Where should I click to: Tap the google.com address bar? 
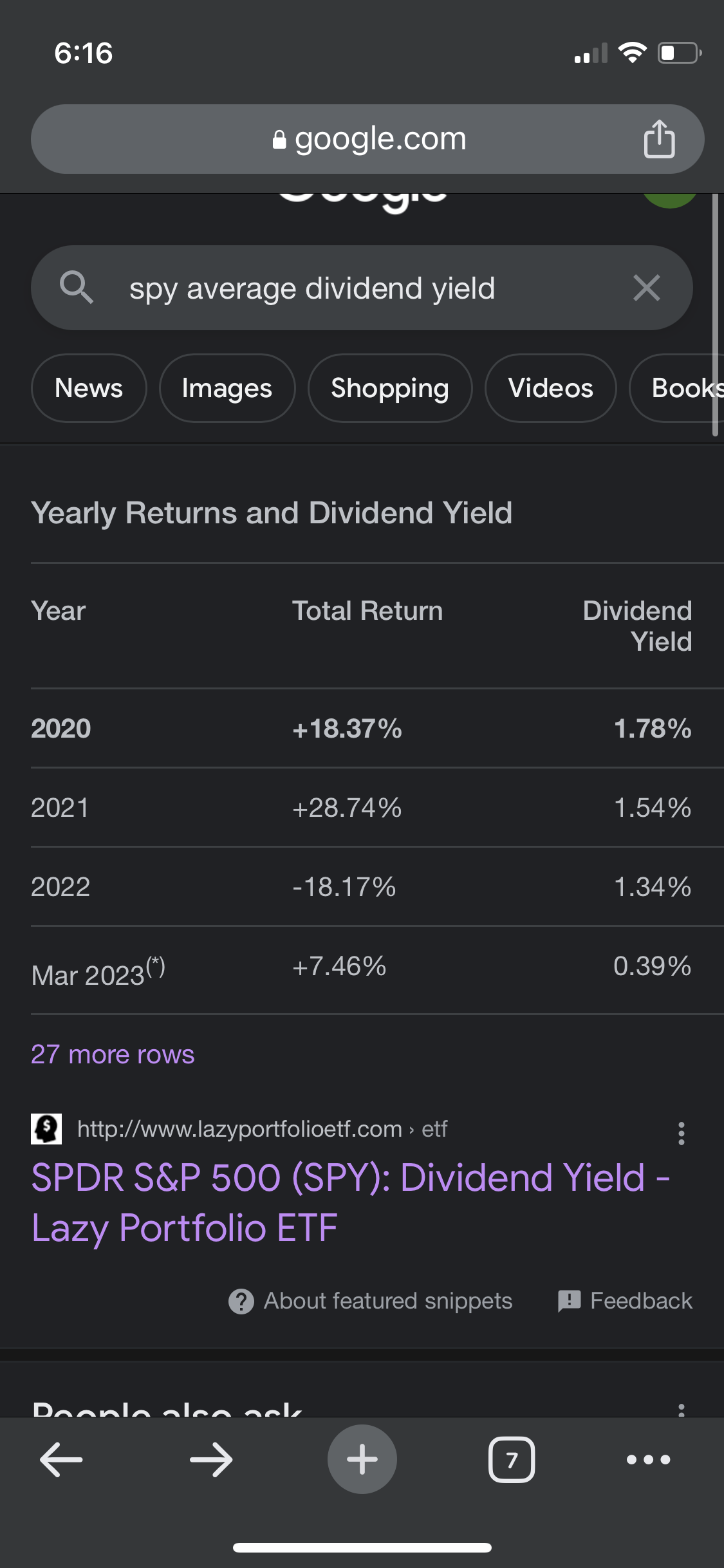pos(367,139)
